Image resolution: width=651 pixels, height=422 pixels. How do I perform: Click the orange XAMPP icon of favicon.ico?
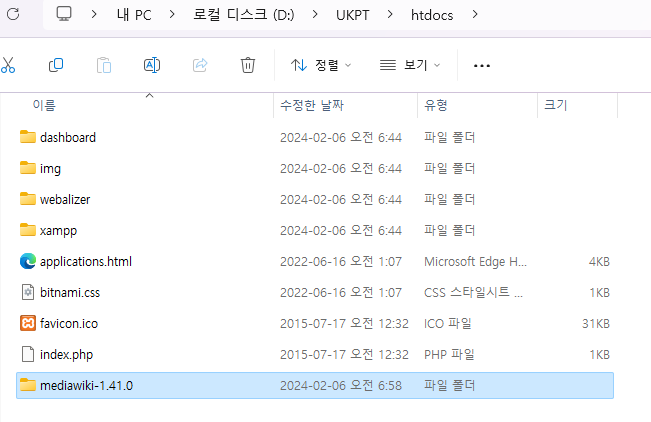coord(28,323)
